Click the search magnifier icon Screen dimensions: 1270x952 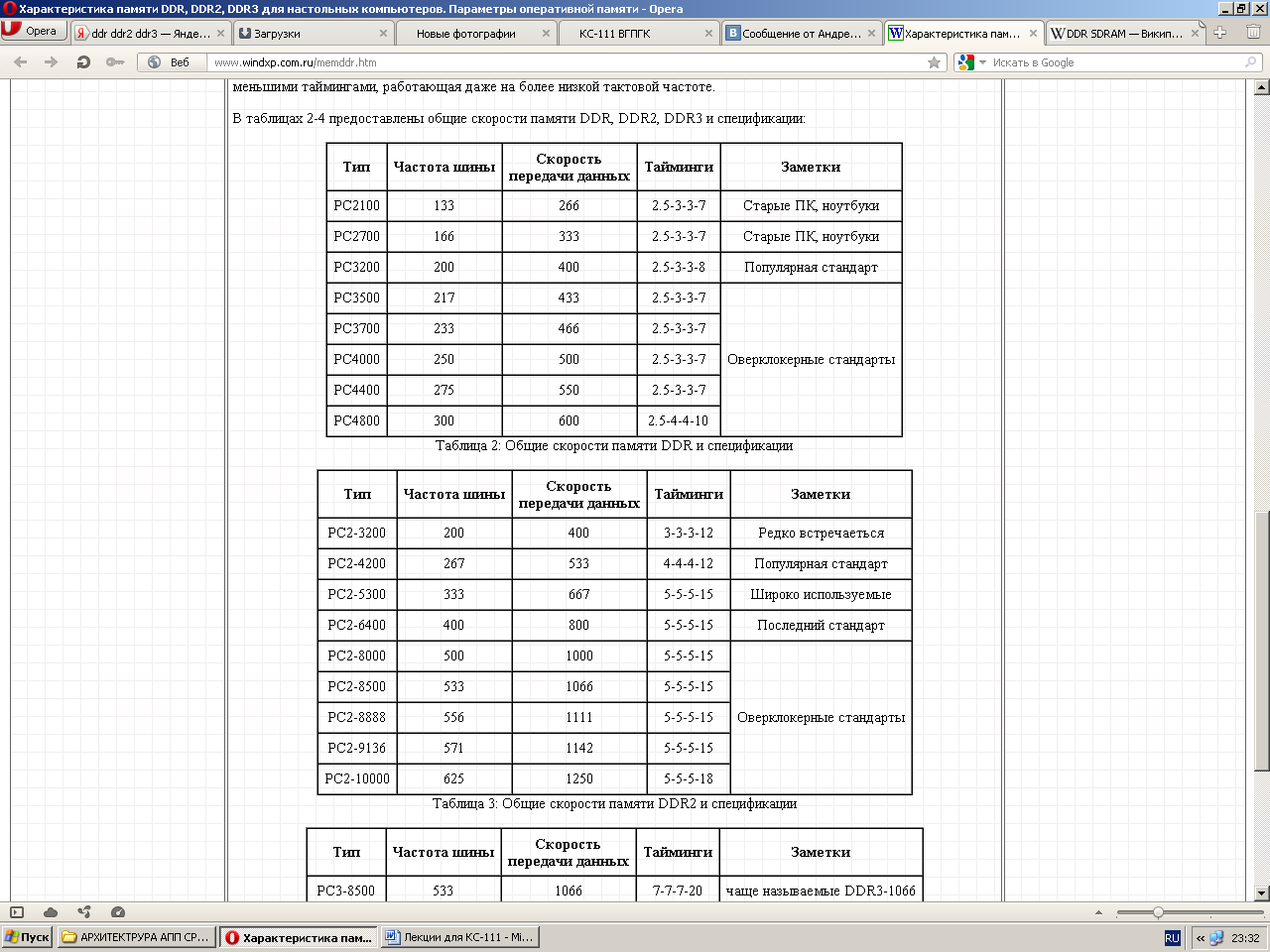pos(1251,62)
